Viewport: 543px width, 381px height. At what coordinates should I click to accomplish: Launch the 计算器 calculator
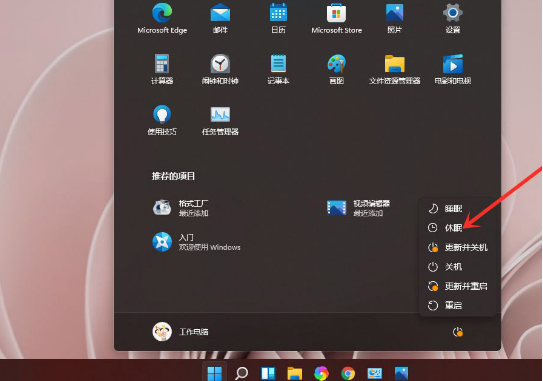pyautogui.click(x=162, y=69)
